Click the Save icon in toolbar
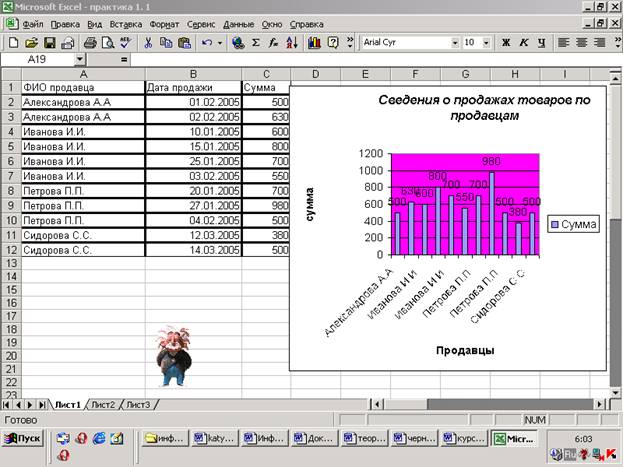Viewport: 623px width, 467px height. (x=50, y=43)
